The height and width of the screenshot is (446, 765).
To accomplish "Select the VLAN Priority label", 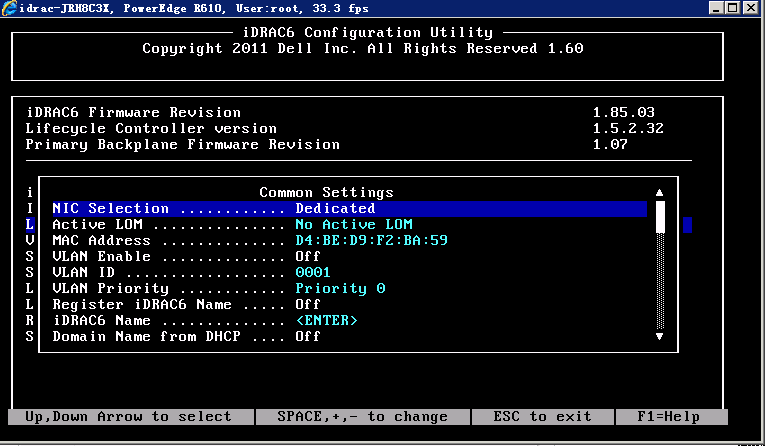I will tap(110, 289).
